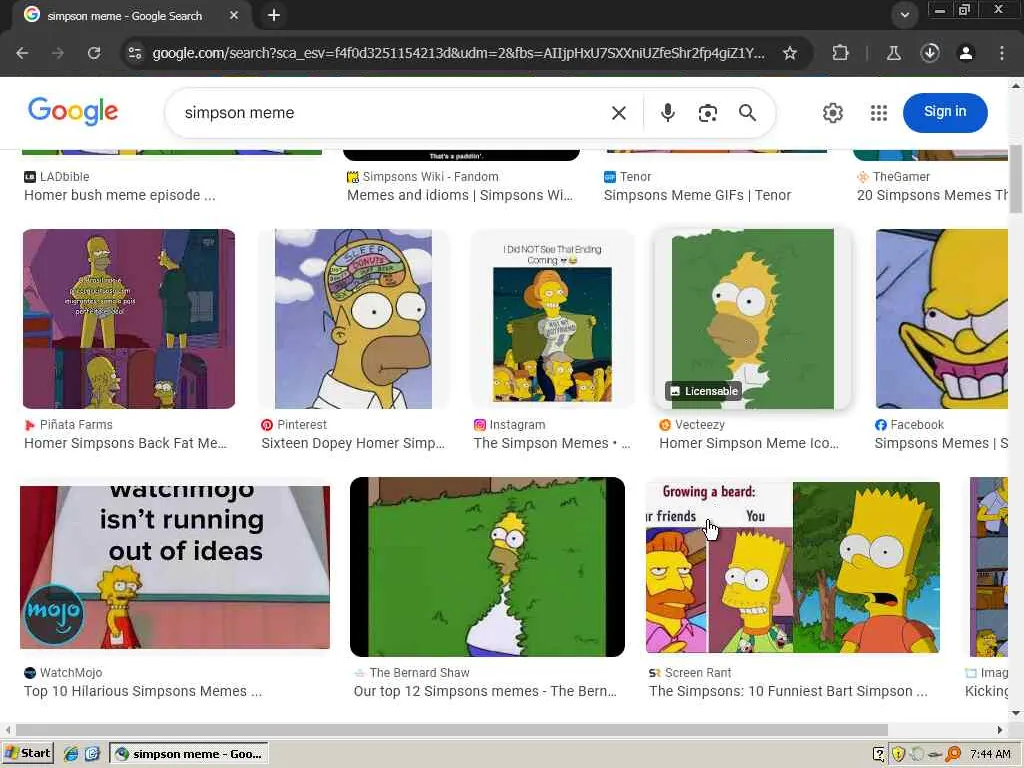Screen dimensions: 1024x768
Task: Click the second quick launch icon
Action: coord(92,754)
